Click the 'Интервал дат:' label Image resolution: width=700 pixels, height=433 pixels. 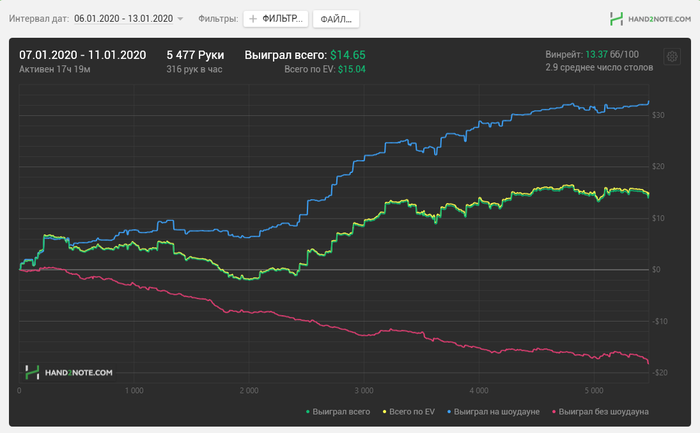[39, 19]
